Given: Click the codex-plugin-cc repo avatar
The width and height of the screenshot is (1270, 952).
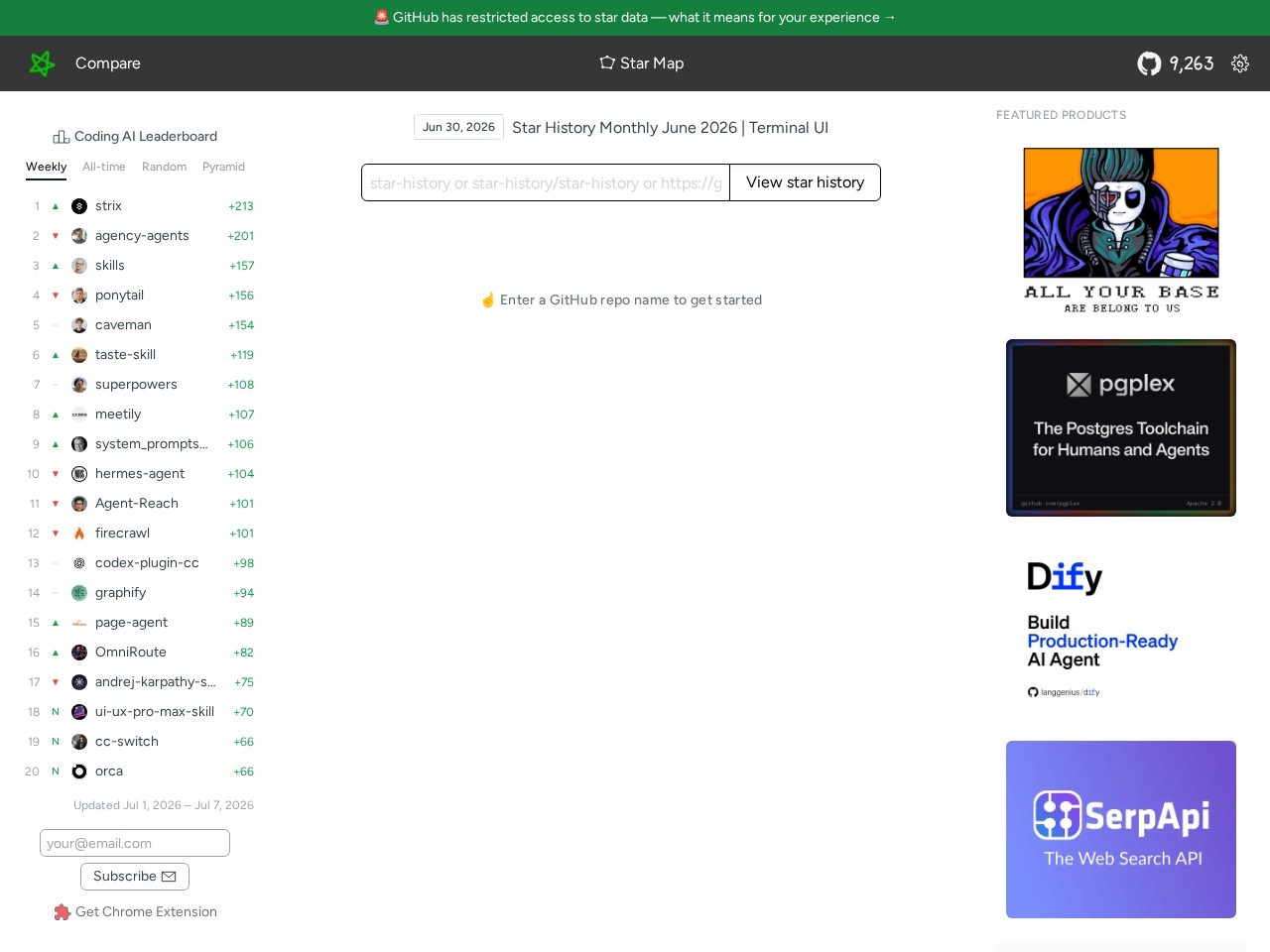Looking at the screenshot, I should [79, 563].
